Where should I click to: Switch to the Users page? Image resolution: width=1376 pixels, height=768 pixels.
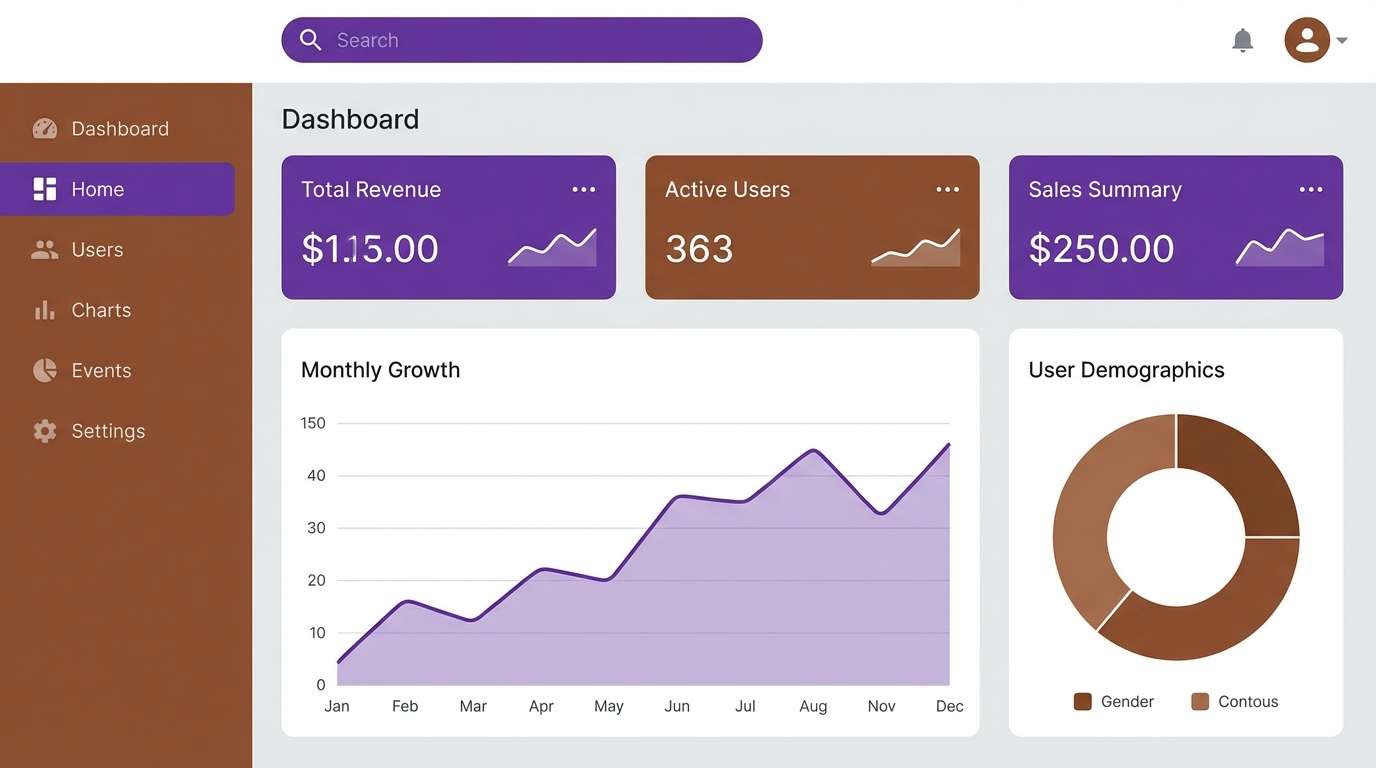[x=97, y=249]
